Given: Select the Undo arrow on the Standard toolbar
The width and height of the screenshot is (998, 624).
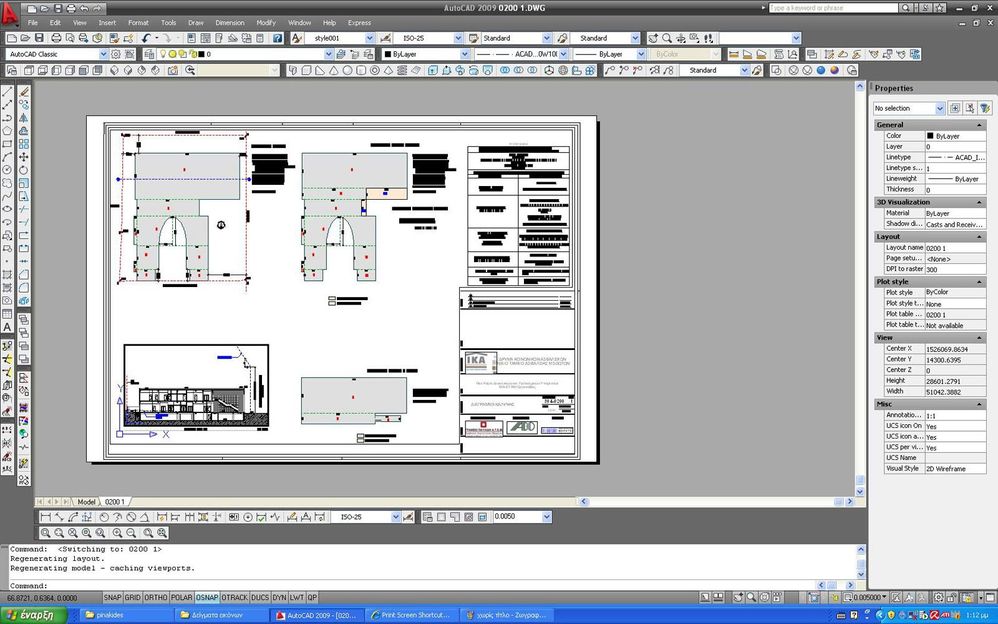Looking at the screenshot, I should [x=147, y=38].
